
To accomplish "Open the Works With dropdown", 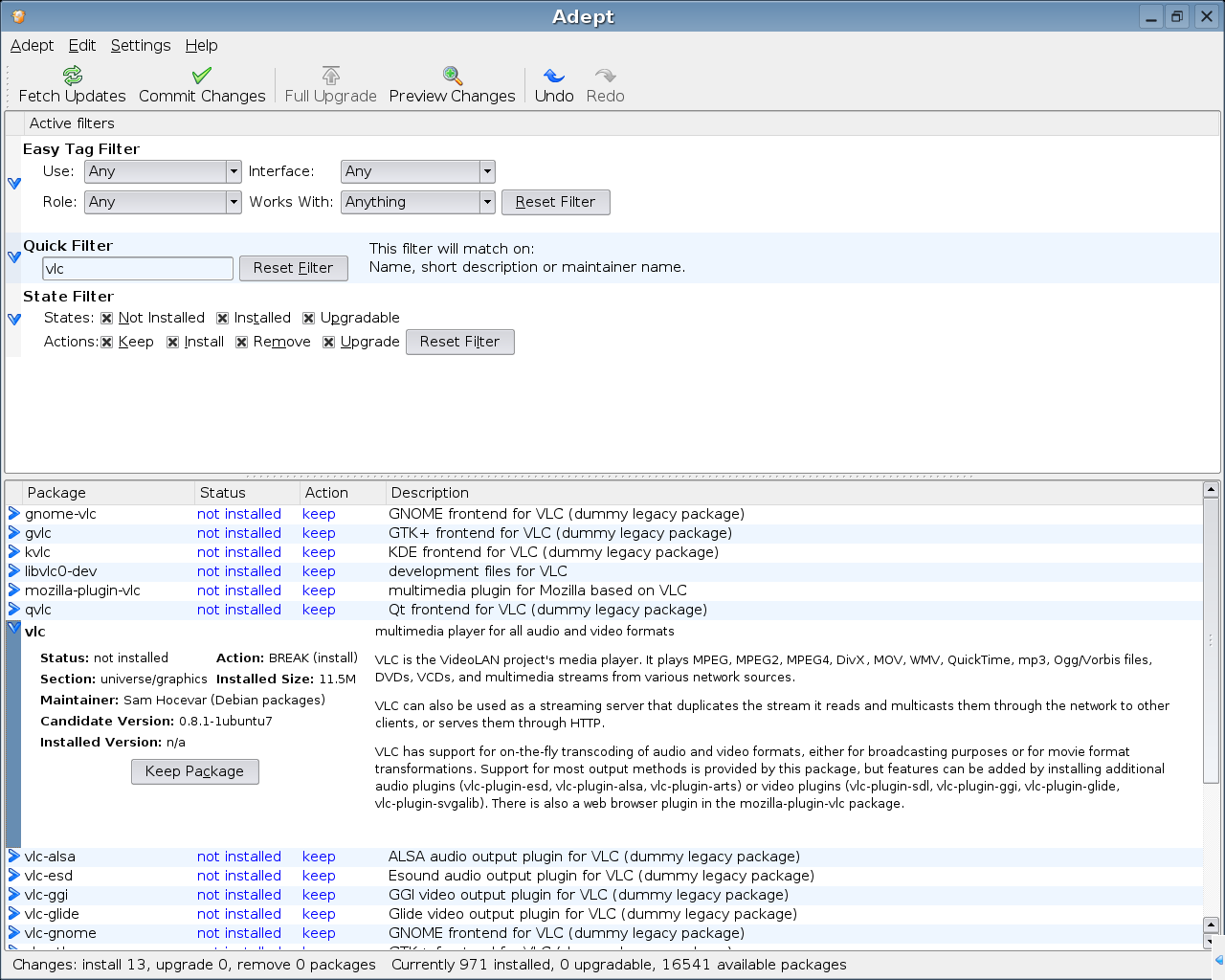I will [417, 202].
